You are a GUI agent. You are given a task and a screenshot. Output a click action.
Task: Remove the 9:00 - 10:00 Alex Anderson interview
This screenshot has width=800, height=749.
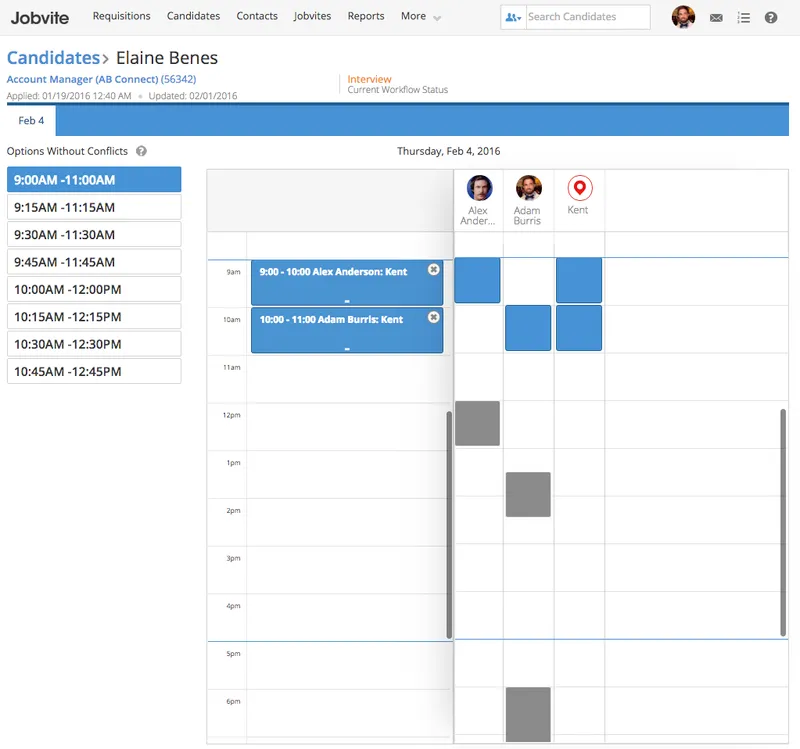point(433,269)
